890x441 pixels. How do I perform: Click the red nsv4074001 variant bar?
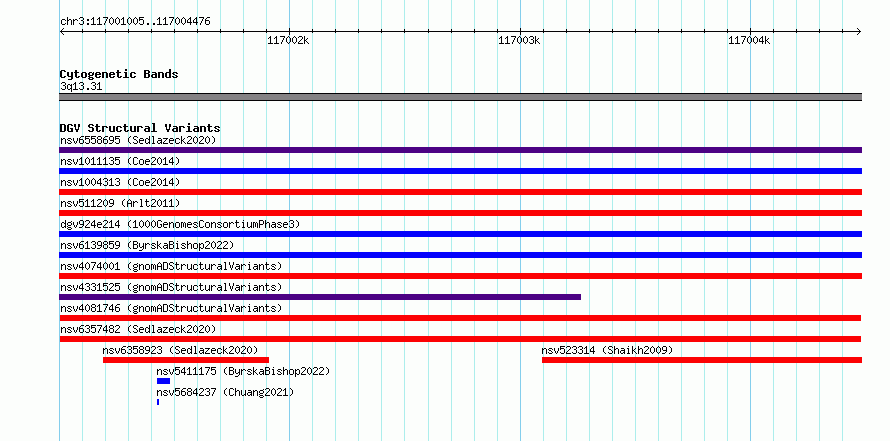point(460,276)
